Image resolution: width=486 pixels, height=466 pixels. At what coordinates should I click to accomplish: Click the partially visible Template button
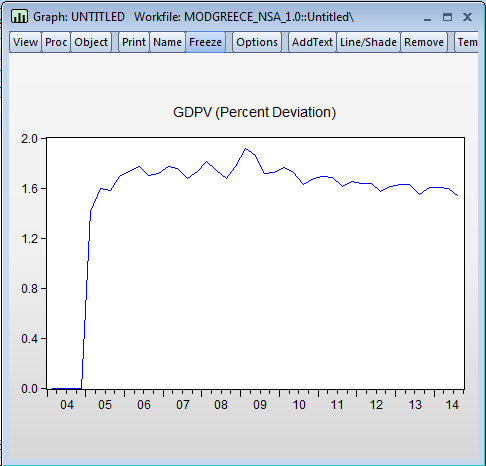pos(467,42)
